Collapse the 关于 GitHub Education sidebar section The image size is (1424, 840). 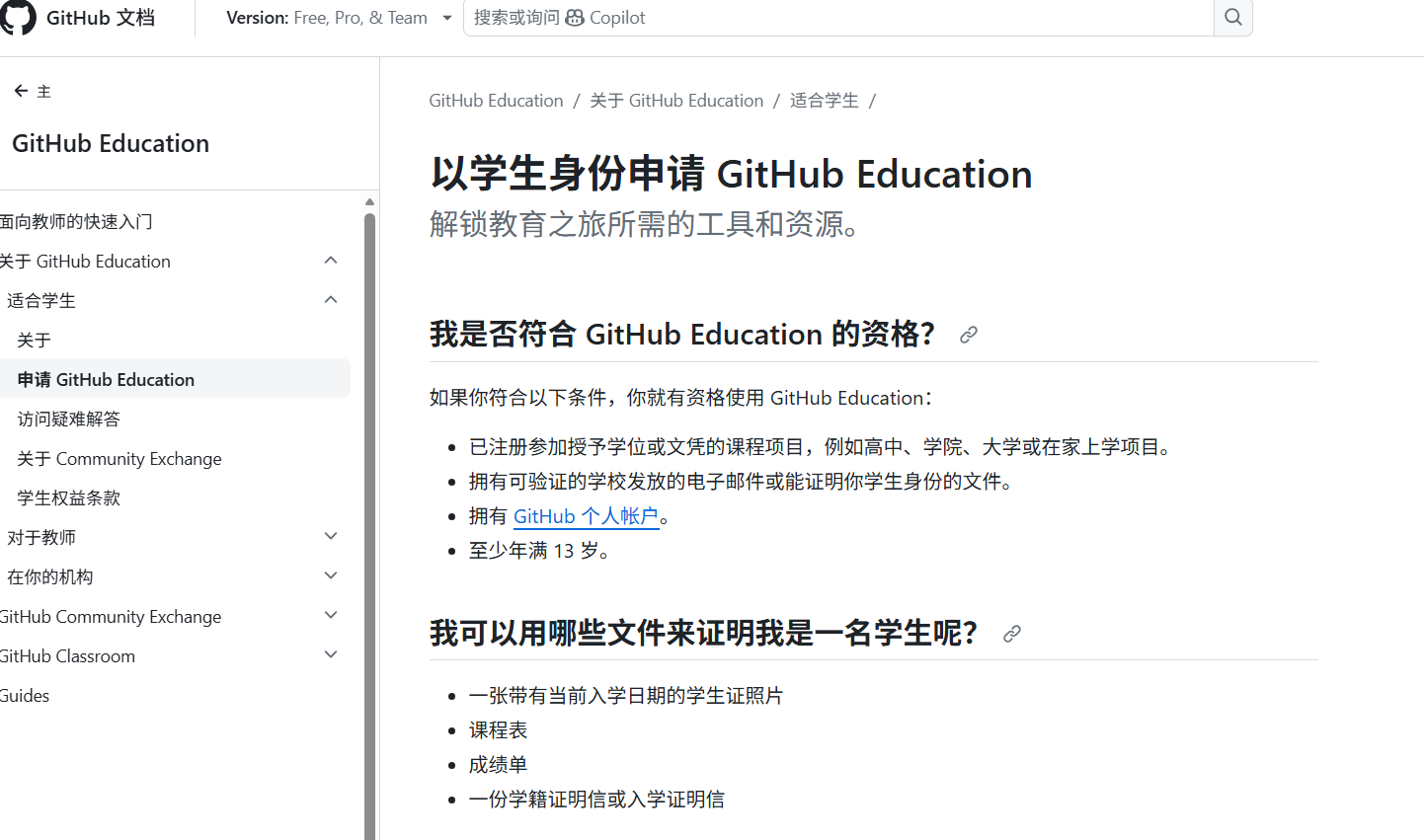[x=331, y=261]
